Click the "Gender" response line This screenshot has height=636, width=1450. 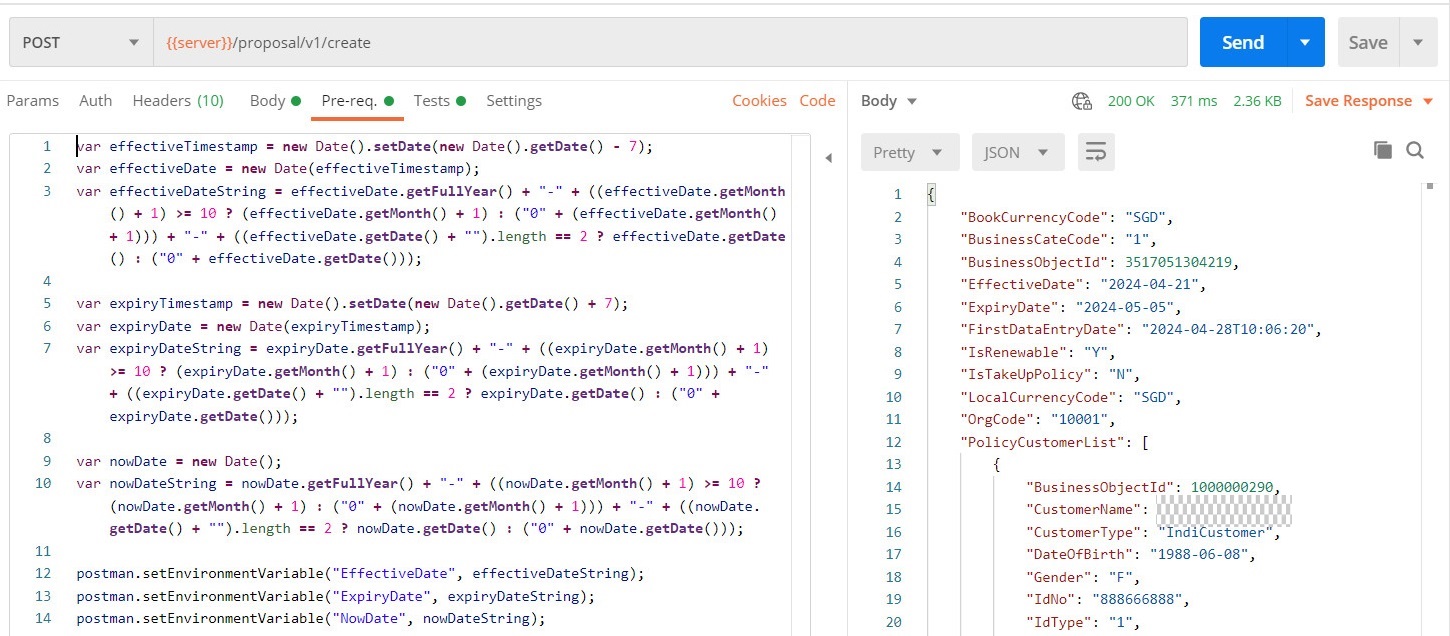pyautogui.click(x=1083, y=577)
